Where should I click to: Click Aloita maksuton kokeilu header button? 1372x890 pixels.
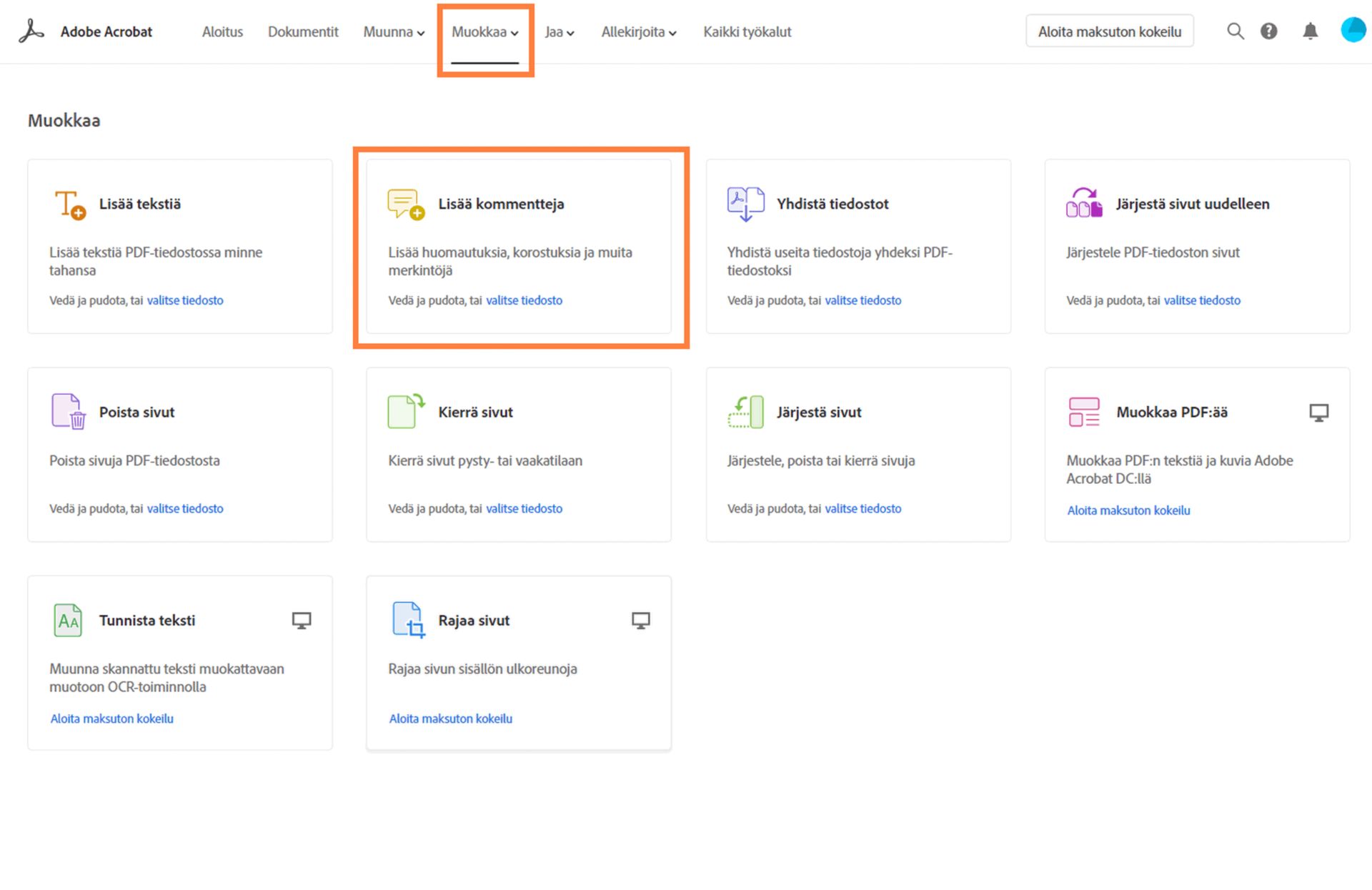1110,31
